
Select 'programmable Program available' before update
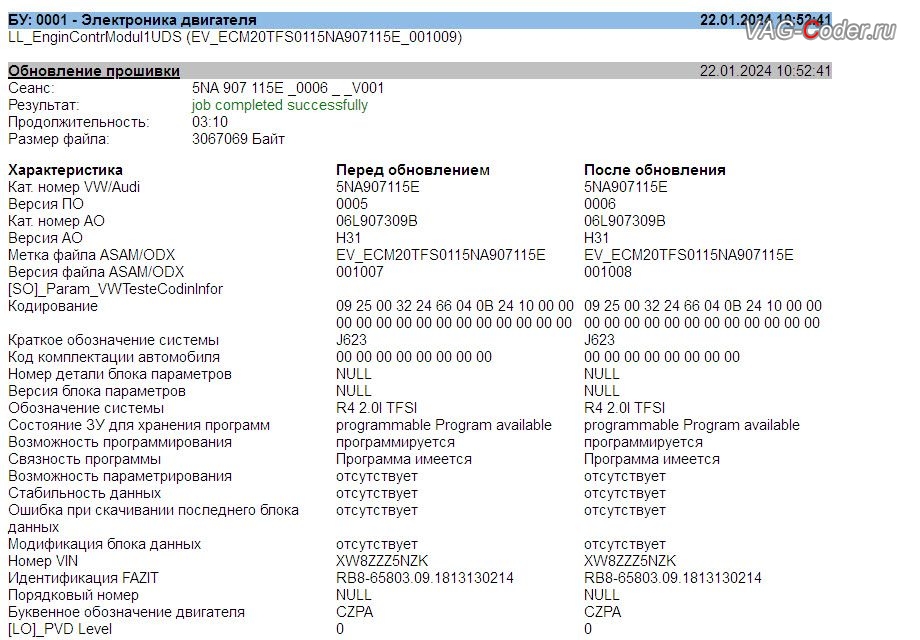coord(444,425)
